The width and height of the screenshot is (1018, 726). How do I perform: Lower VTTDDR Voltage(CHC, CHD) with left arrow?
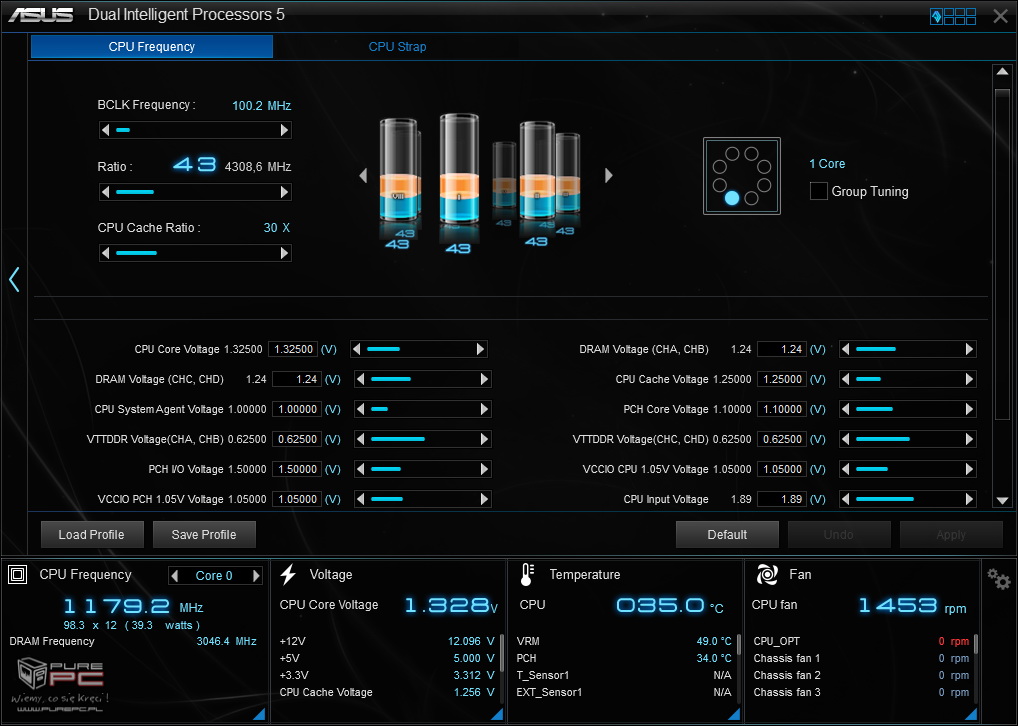pyautogui.click(x=845, y=439)
